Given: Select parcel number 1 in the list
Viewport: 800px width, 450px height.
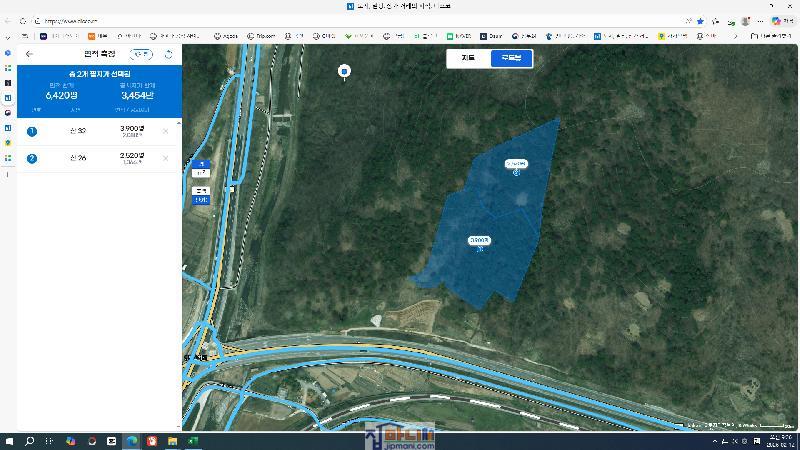Looking at the screenshot, I should coord(32,131).
